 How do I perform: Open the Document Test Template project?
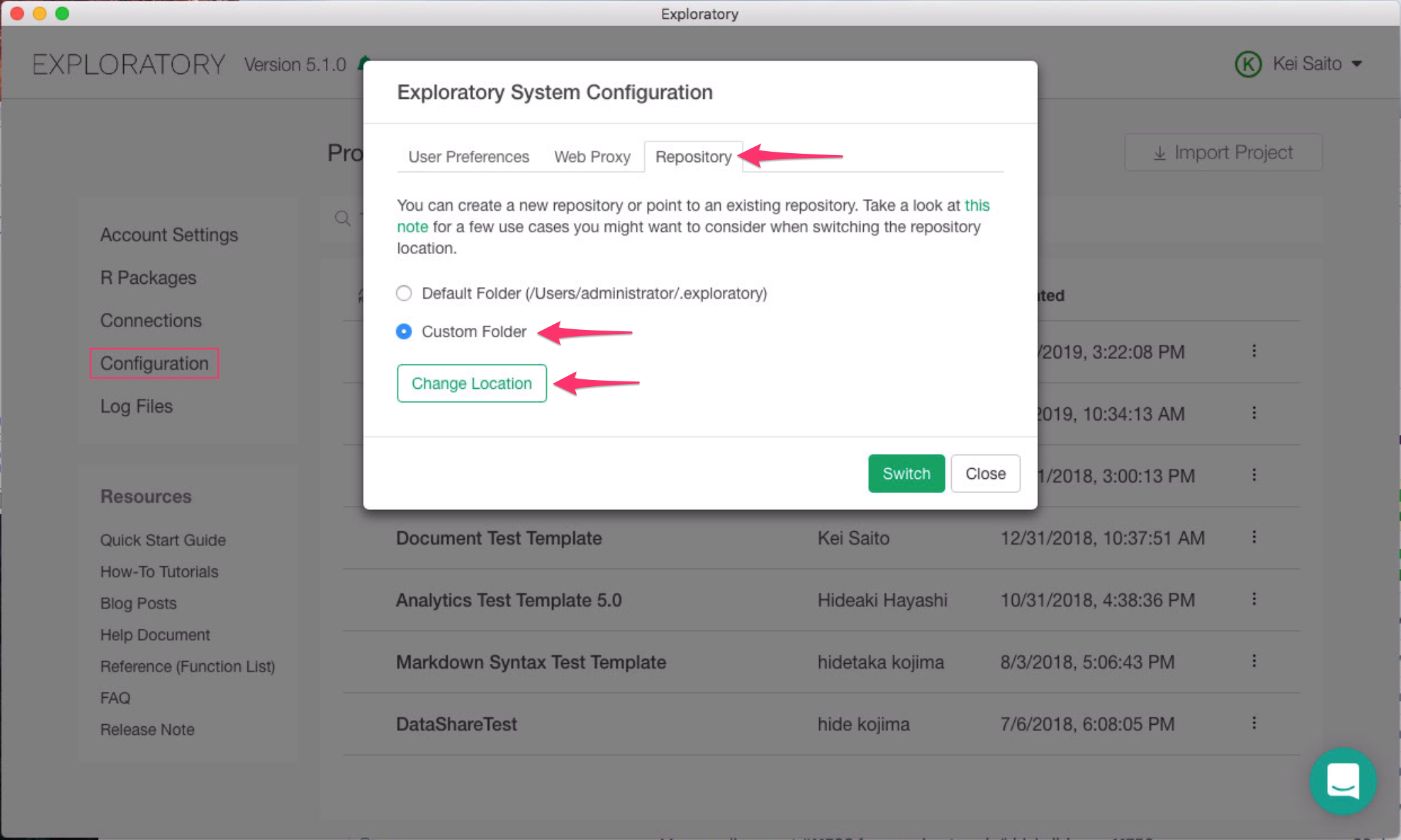pyautogui.click(x=499, y=538)
